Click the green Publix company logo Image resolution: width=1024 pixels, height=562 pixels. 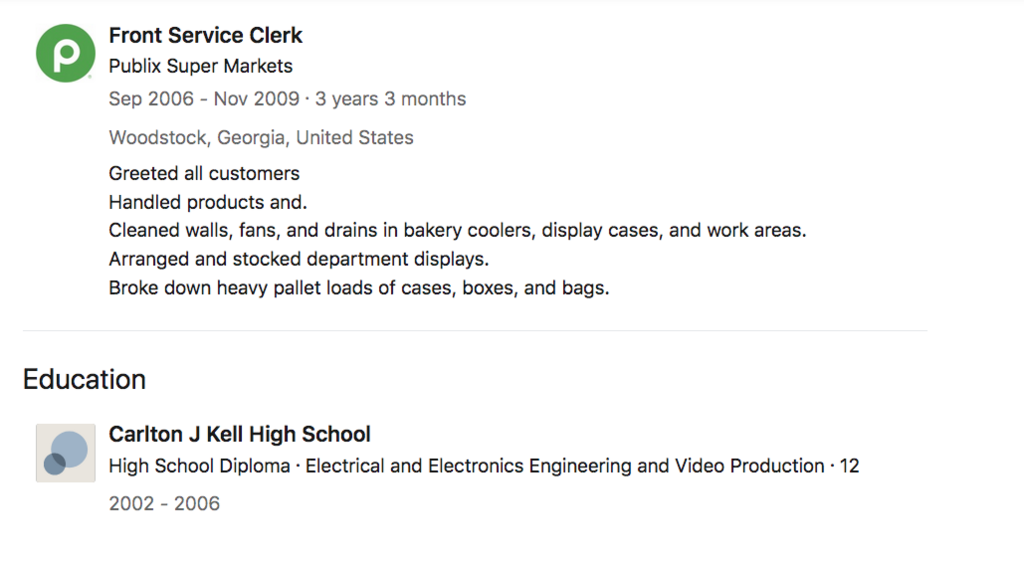tap(66, 53)
